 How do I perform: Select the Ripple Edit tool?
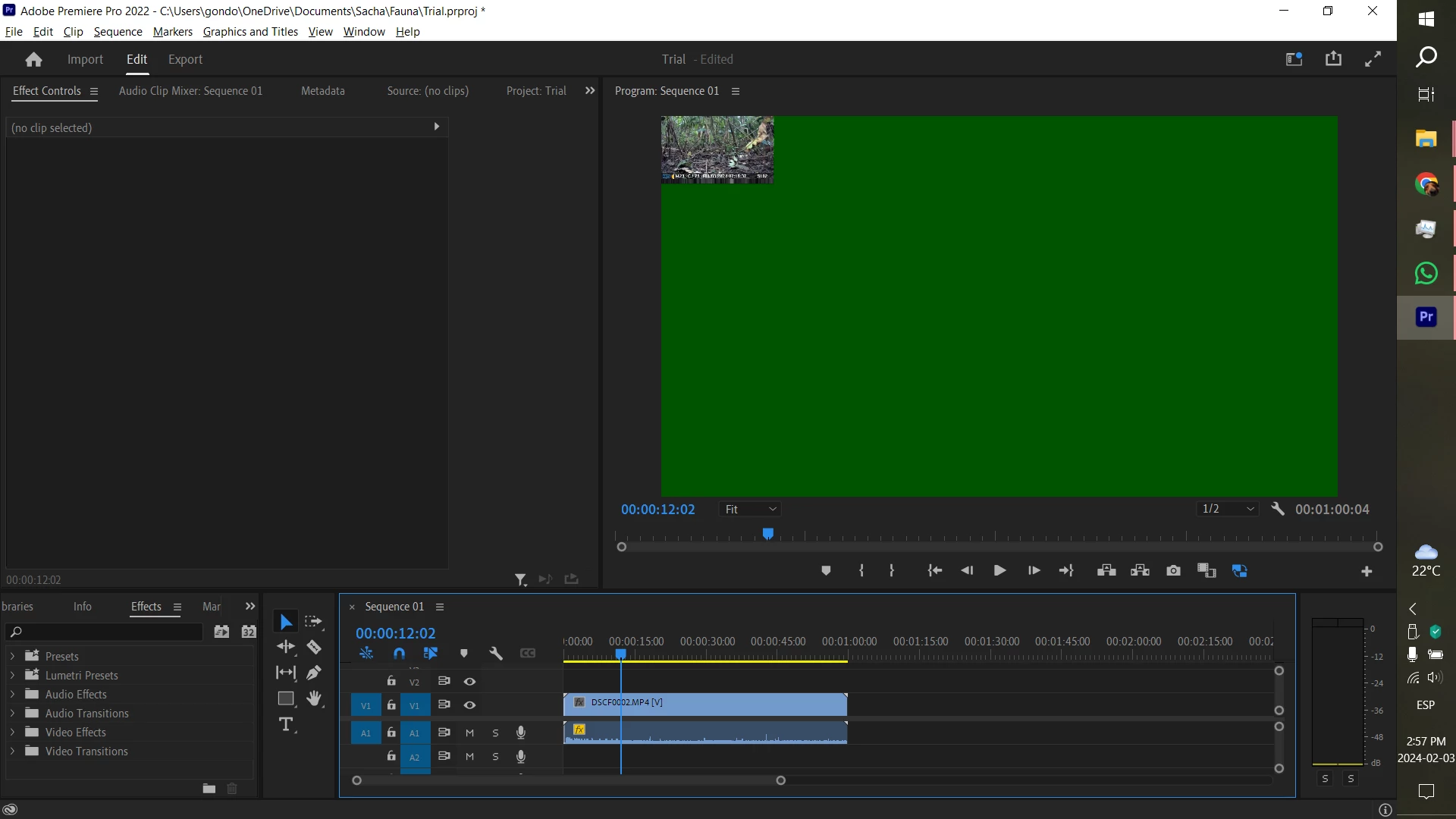point(286,647)
